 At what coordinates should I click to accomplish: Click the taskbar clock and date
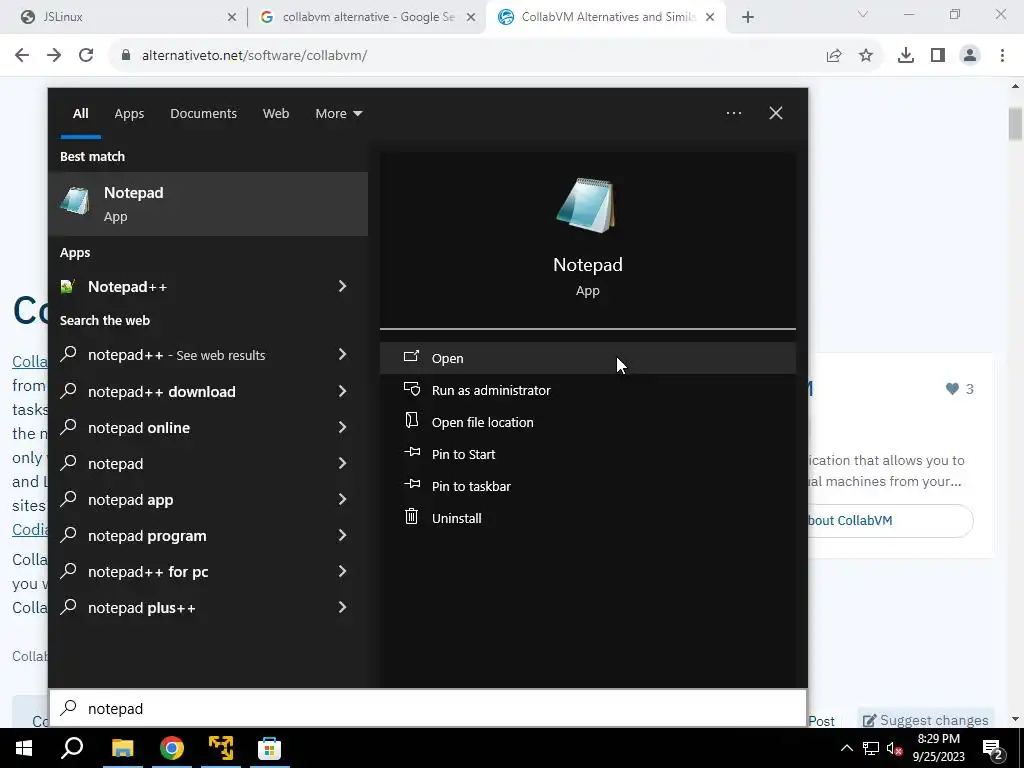coord(938,748)
